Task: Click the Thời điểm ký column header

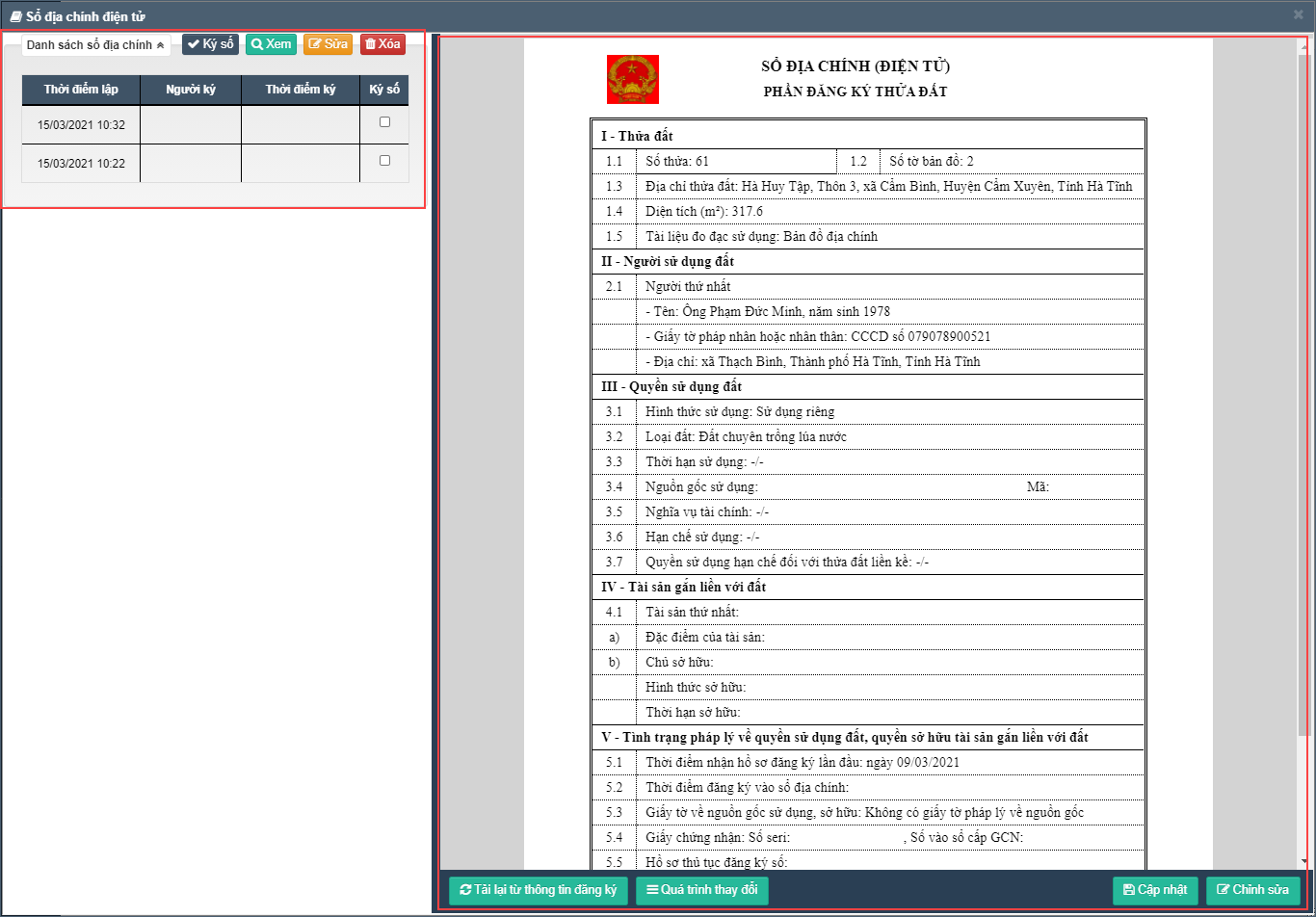Action: pos(301,90)
